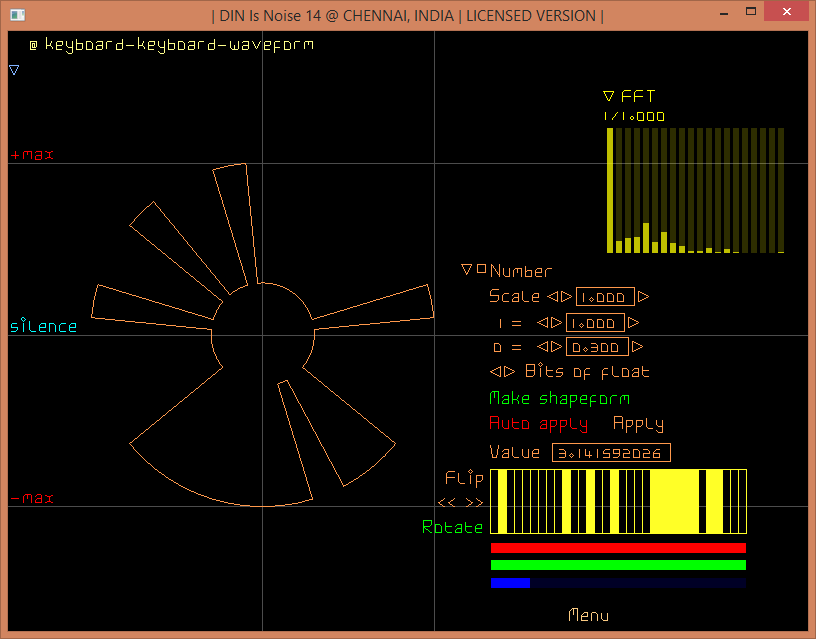816x639 pixels.
Task: Collapse the Number panel triangle
Action: click(466, 269)
